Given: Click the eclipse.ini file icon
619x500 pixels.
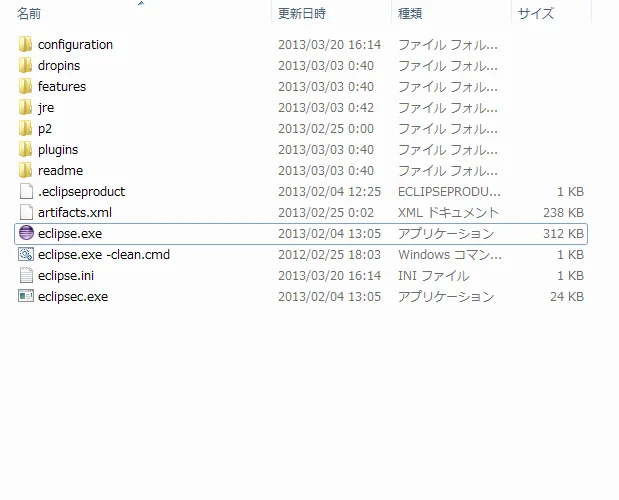Looking at the screenshot, I should click(26, 275).
